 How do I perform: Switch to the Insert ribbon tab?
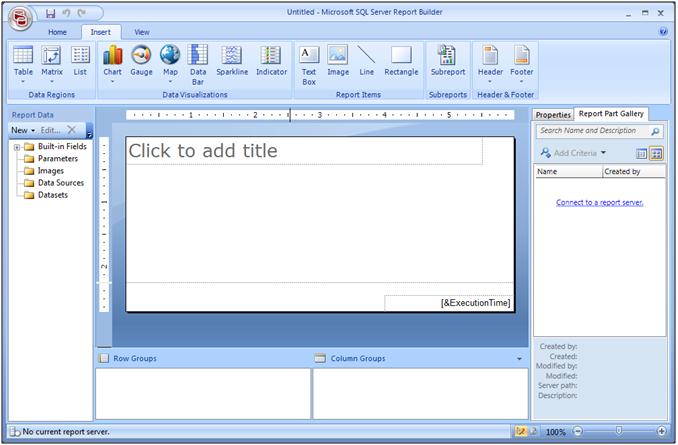point(100,32)
